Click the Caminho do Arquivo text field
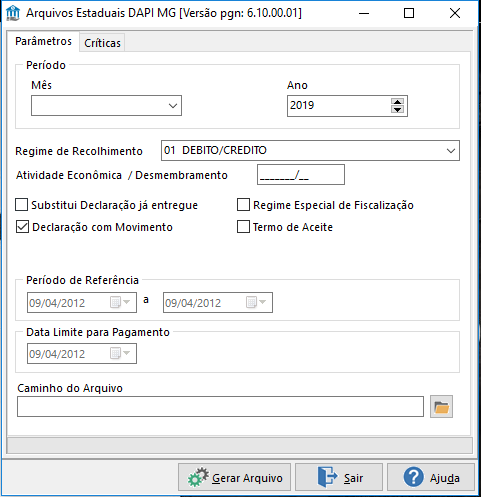481x497 pixels. (x=220, y=407)
